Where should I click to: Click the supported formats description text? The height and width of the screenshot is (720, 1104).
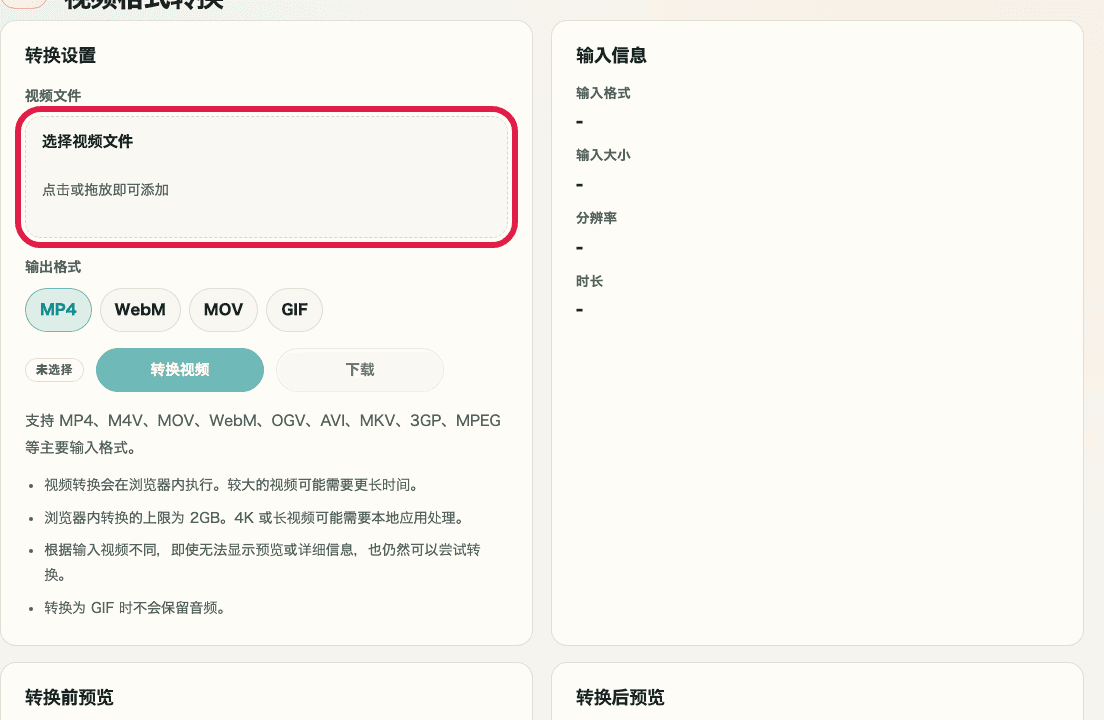(263, 434)
